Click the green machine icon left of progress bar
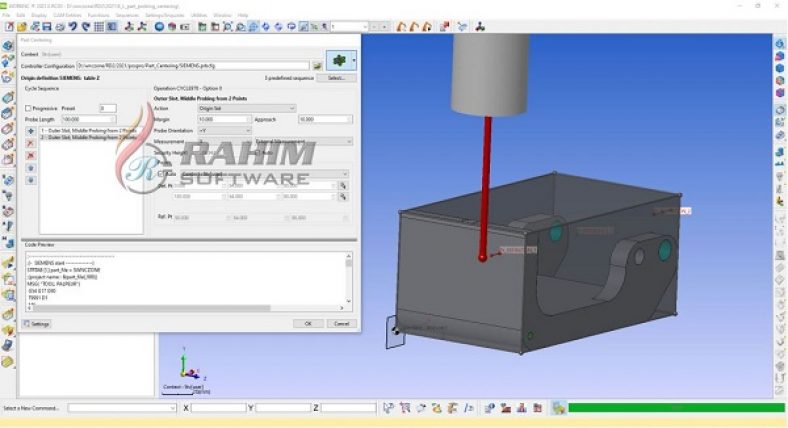 [559, 408]
